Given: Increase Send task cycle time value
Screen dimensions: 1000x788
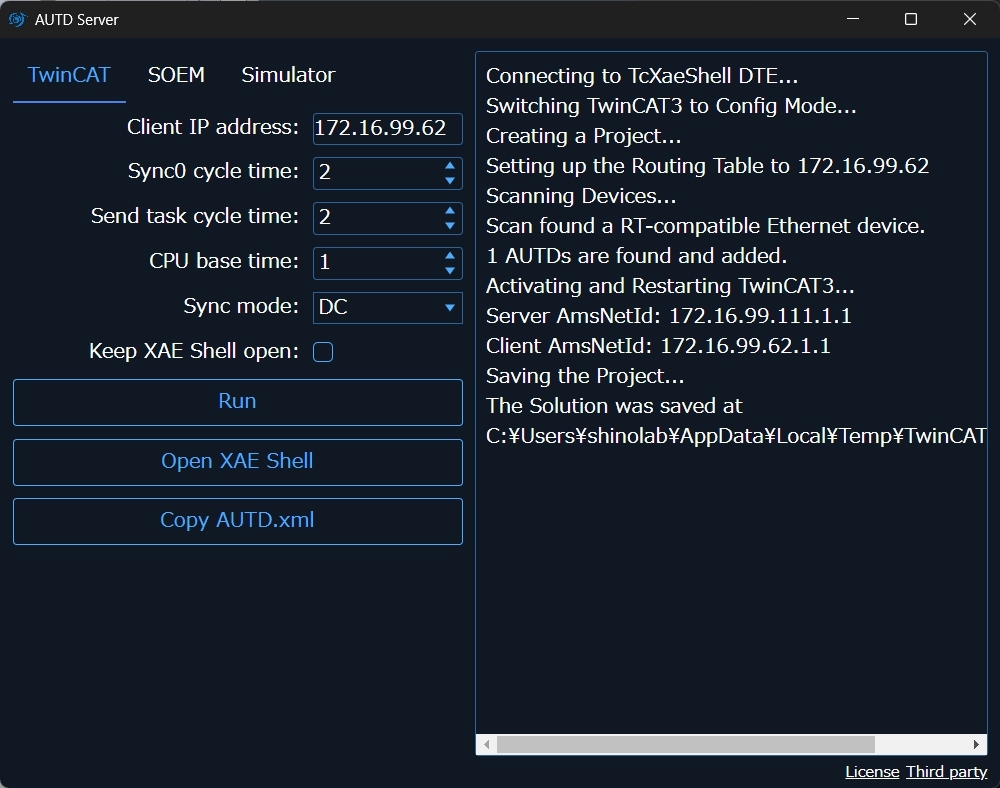Looking at the screenshot, I should tap(450, 210).
